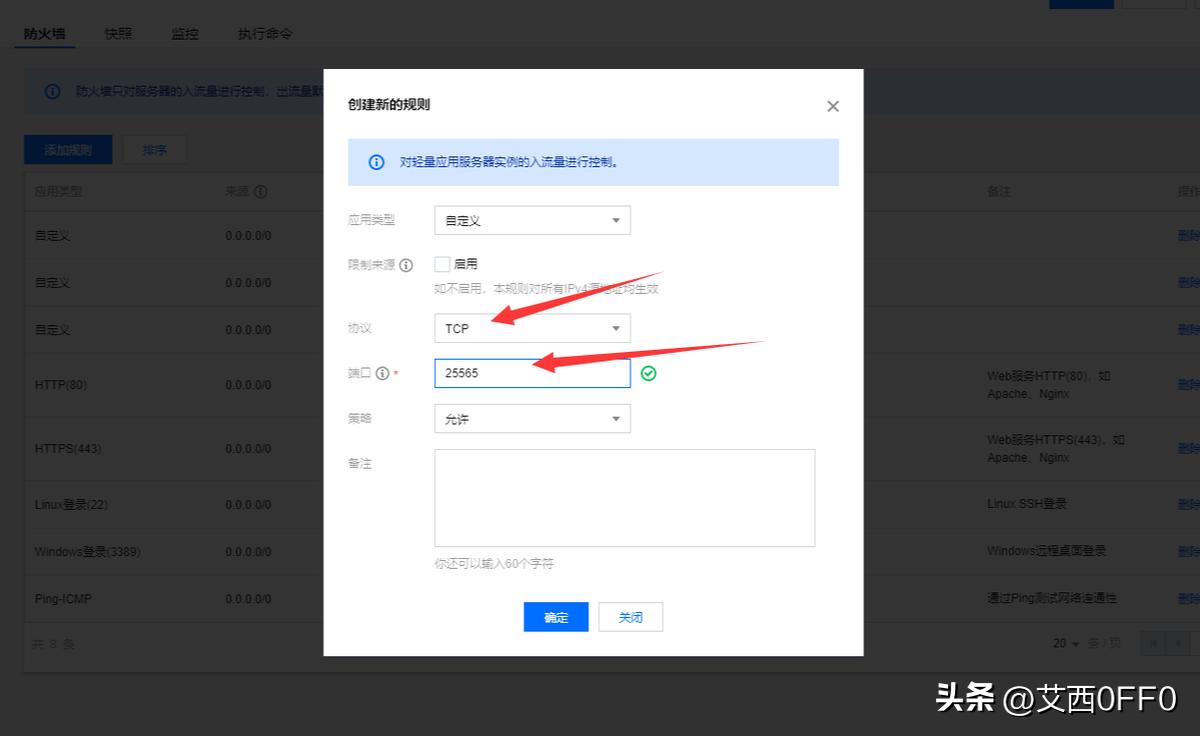Viewport: 1200px width, 736px height.
Task: Click the first-page pagination arrow icon
Action: 1153,643
